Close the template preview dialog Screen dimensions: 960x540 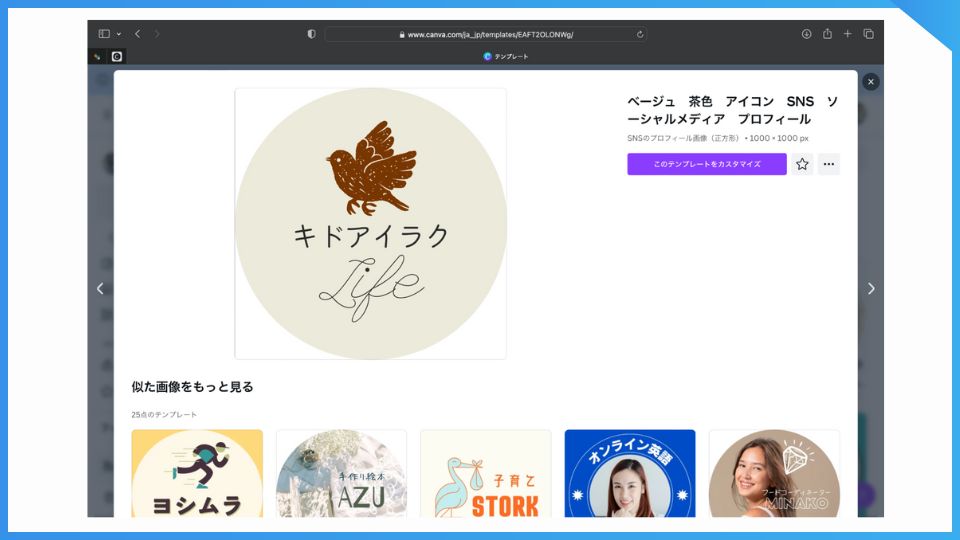[x=871, y=82]
